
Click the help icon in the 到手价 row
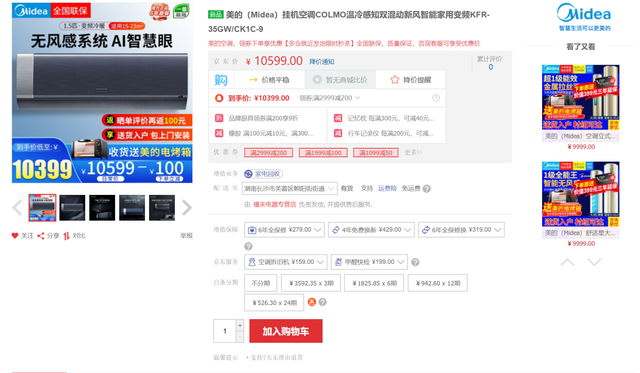tap(436, 98)
